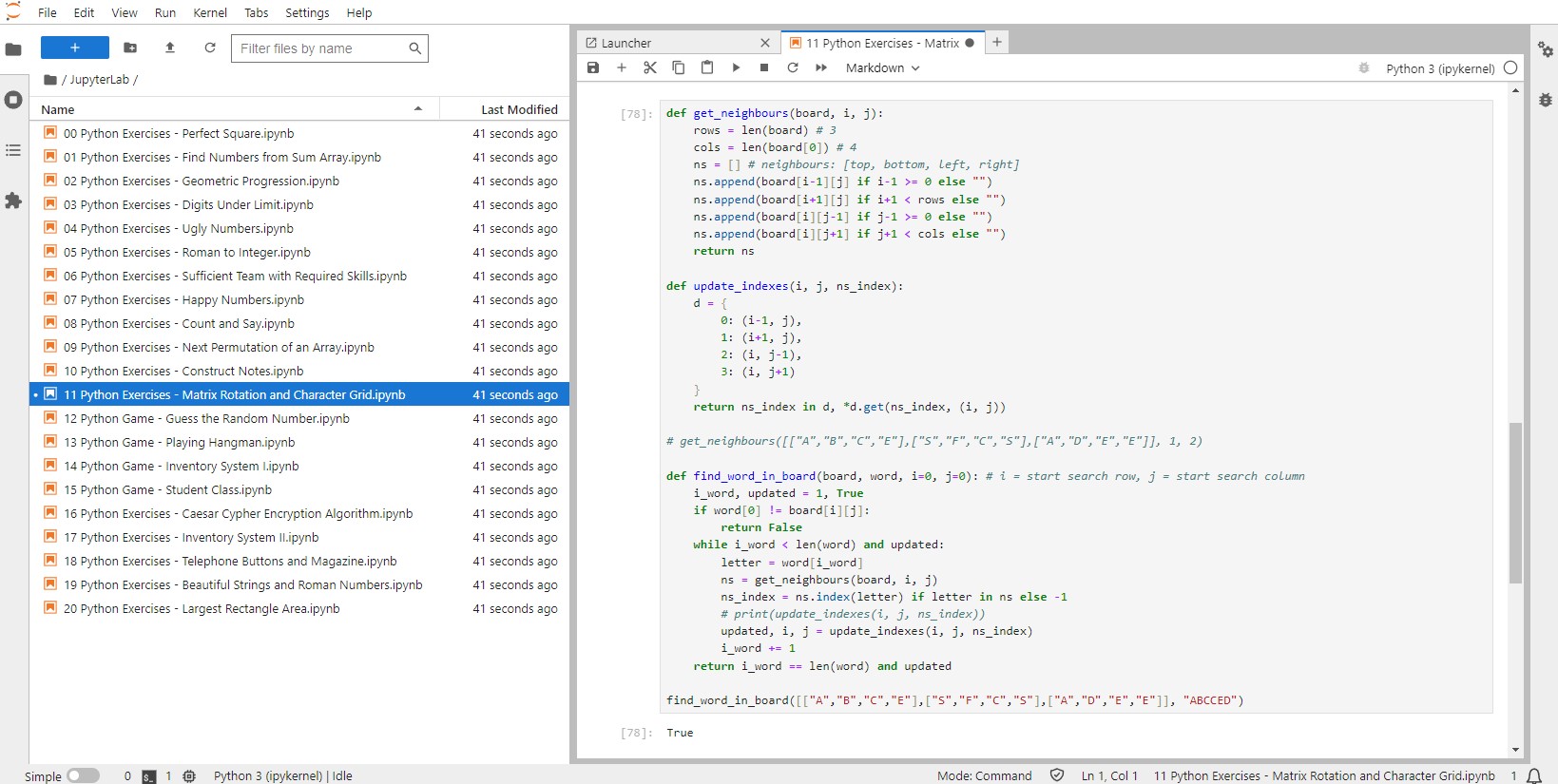
Task: Click Python 3 (ipykernel) | Idle status
Action: click(x=283, y=775)
